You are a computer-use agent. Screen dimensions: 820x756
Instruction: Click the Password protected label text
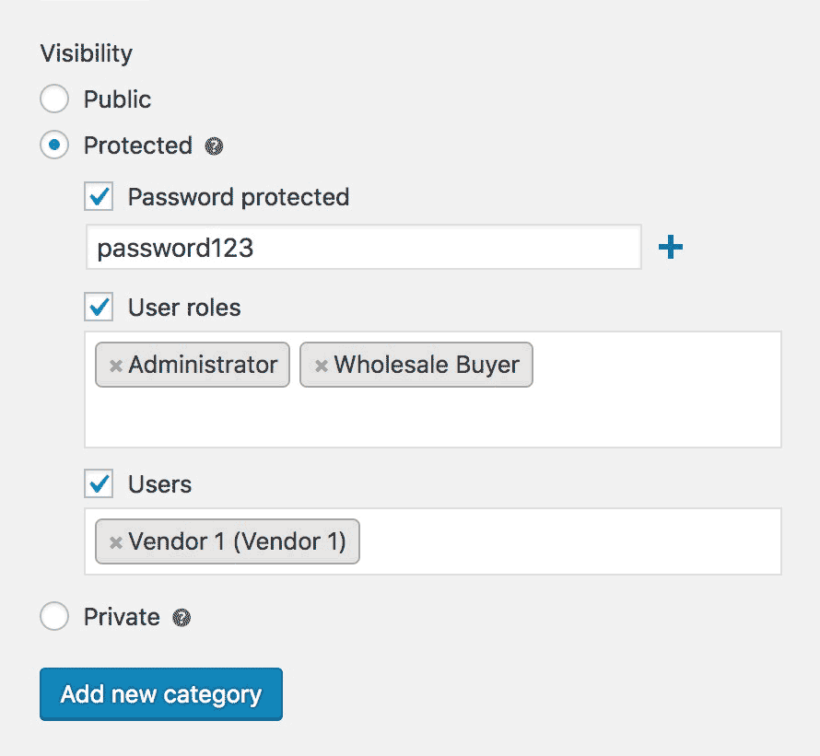coord(238,198)
